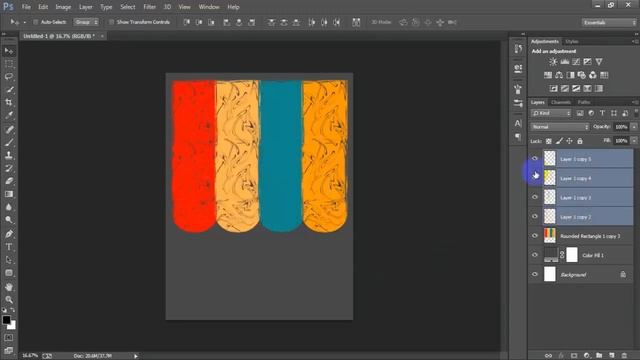
Task: Click the Delete layer trash icon
Action: click(624, 356)
